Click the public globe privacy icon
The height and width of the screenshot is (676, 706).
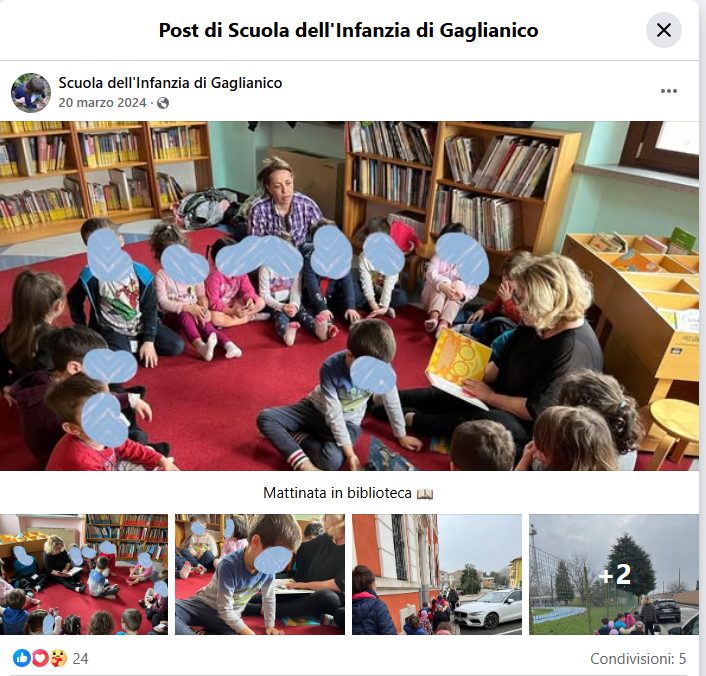163,103
